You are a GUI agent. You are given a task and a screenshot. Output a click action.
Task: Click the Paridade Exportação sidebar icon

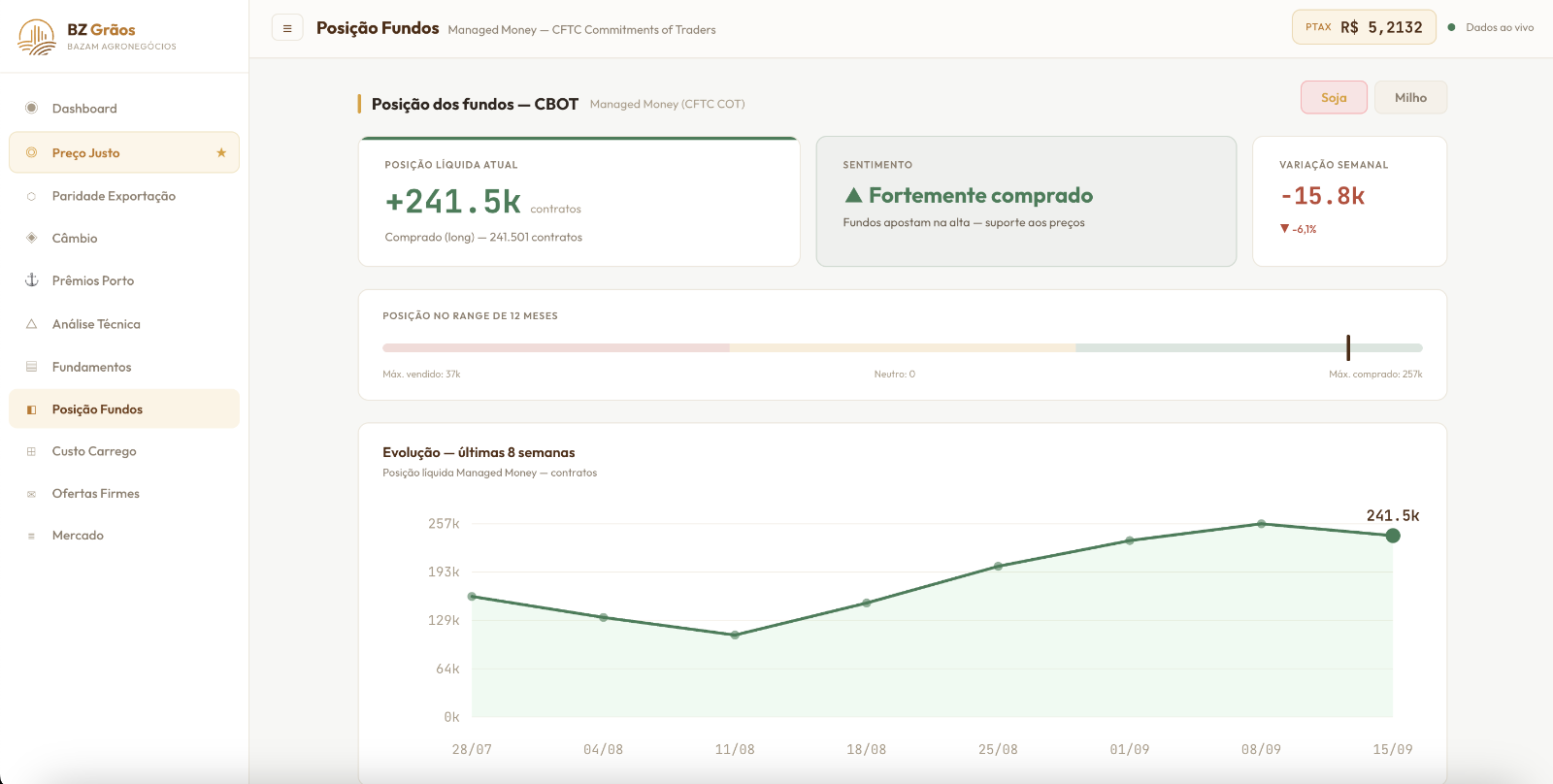pyautogui.click(x=31, y=196)
